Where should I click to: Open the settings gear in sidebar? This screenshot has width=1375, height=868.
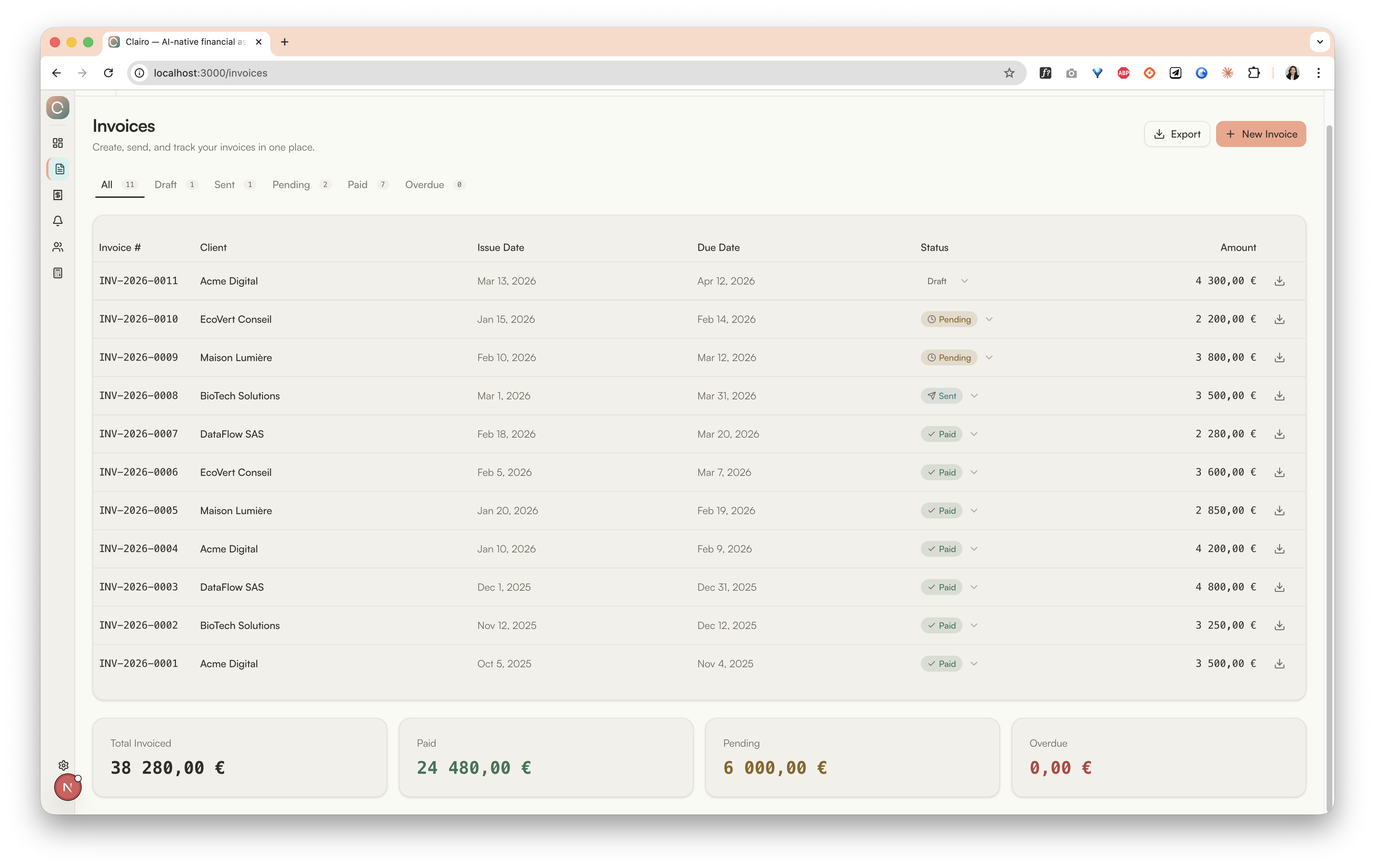click(x=63, y=765)
